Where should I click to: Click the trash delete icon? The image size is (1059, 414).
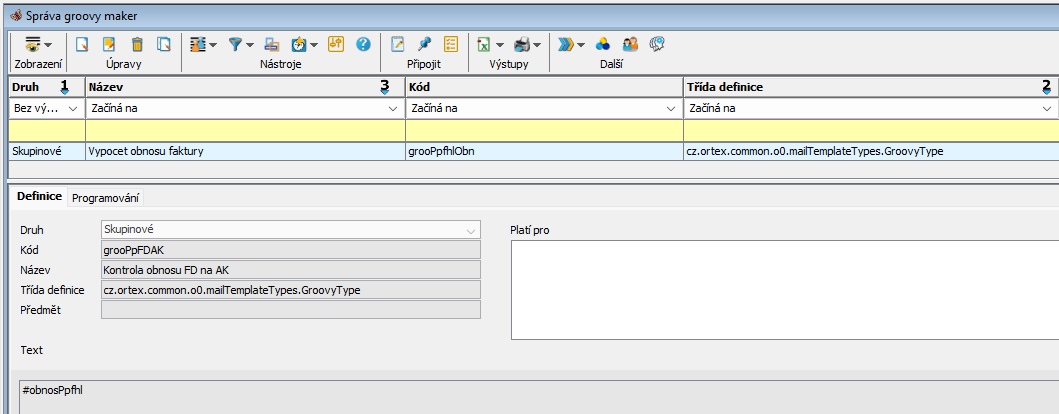(137, 44)
